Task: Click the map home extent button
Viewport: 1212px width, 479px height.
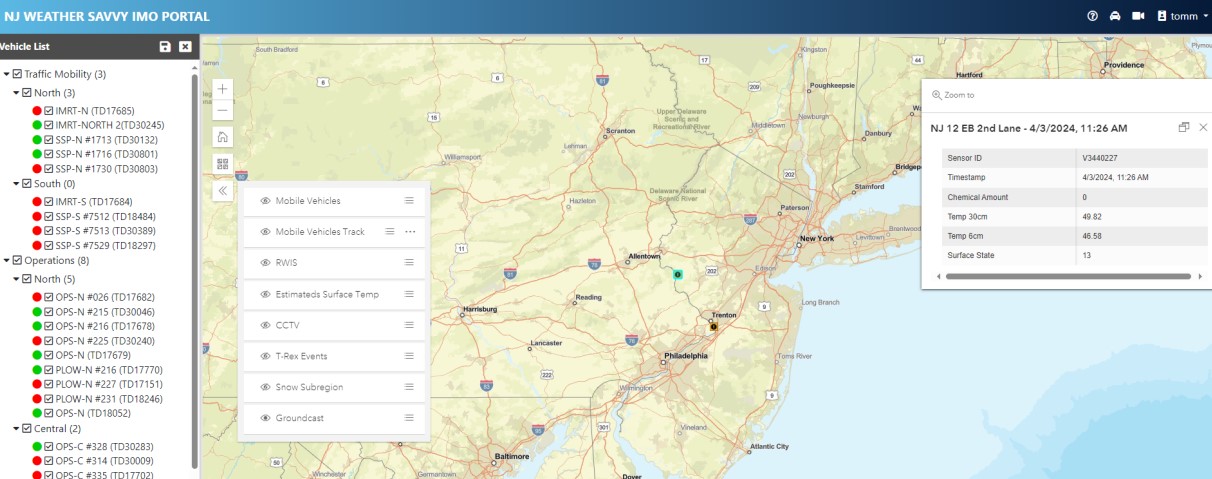Action: (222, 137)
